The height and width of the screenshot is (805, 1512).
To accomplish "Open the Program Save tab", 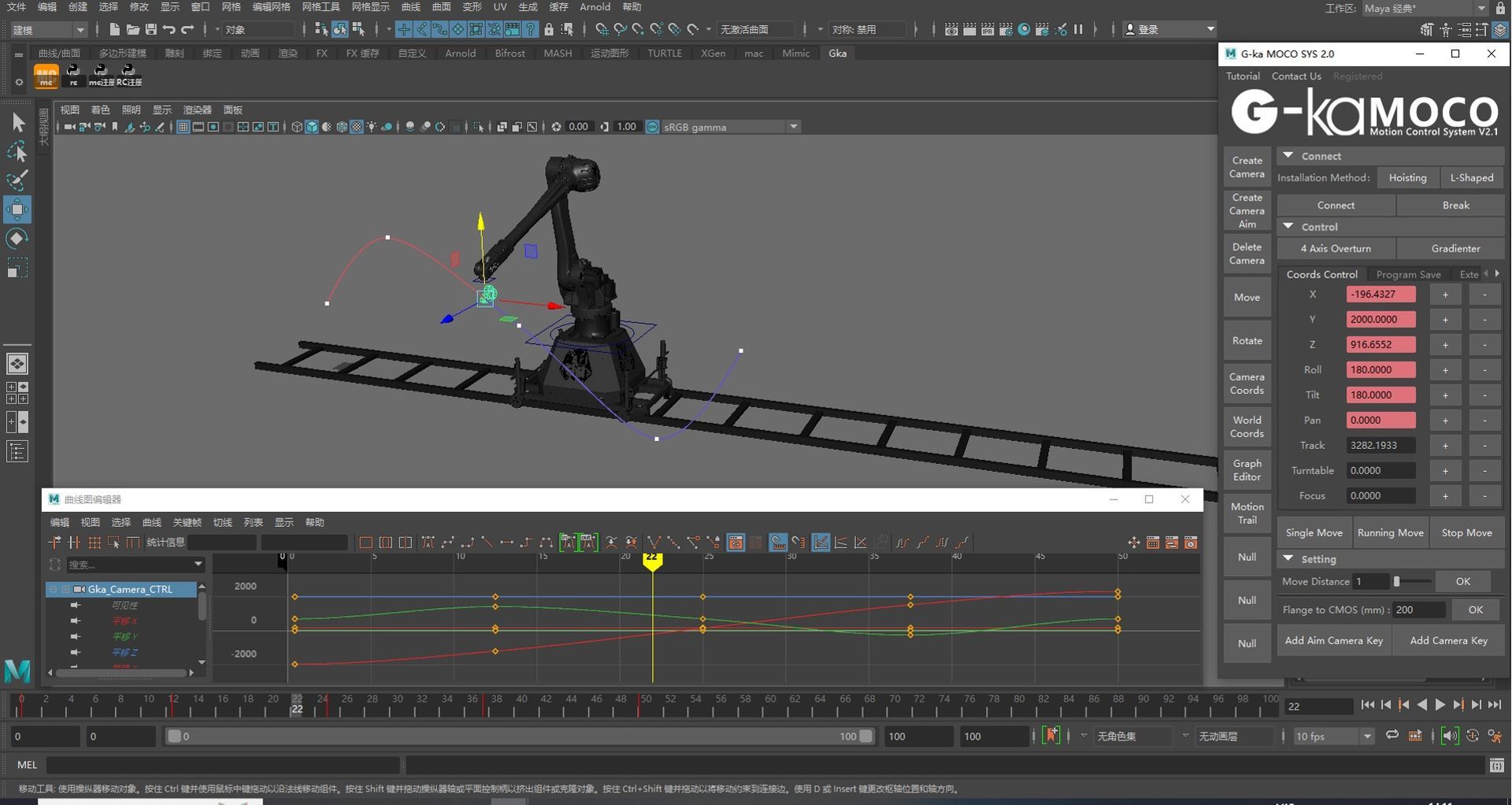I will [1408, 274].
